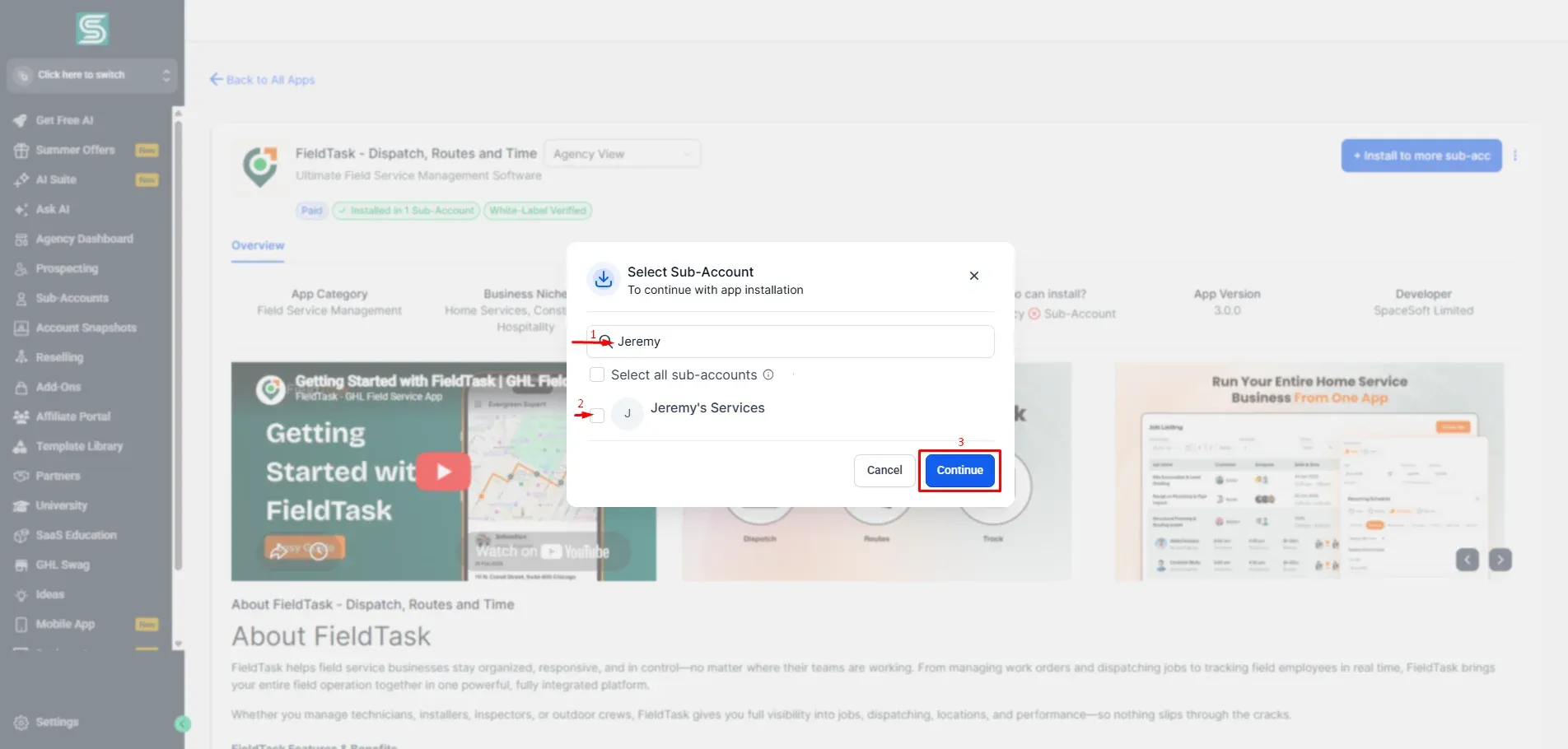
Task: Open Ask AI in sidebar
Action: 53,209
